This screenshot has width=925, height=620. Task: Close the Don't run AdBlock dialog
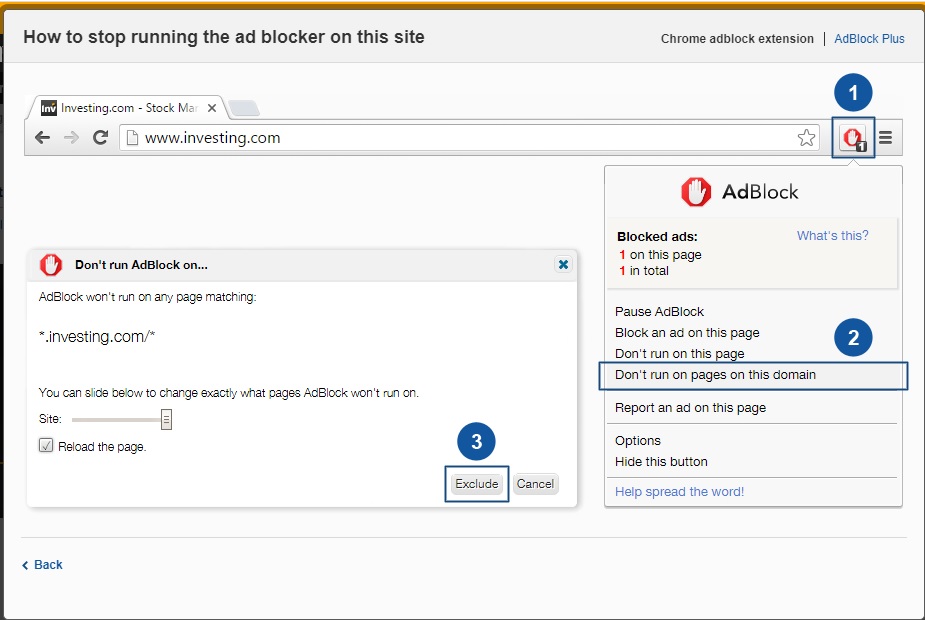pyautogui.click(x=563, y=264)
